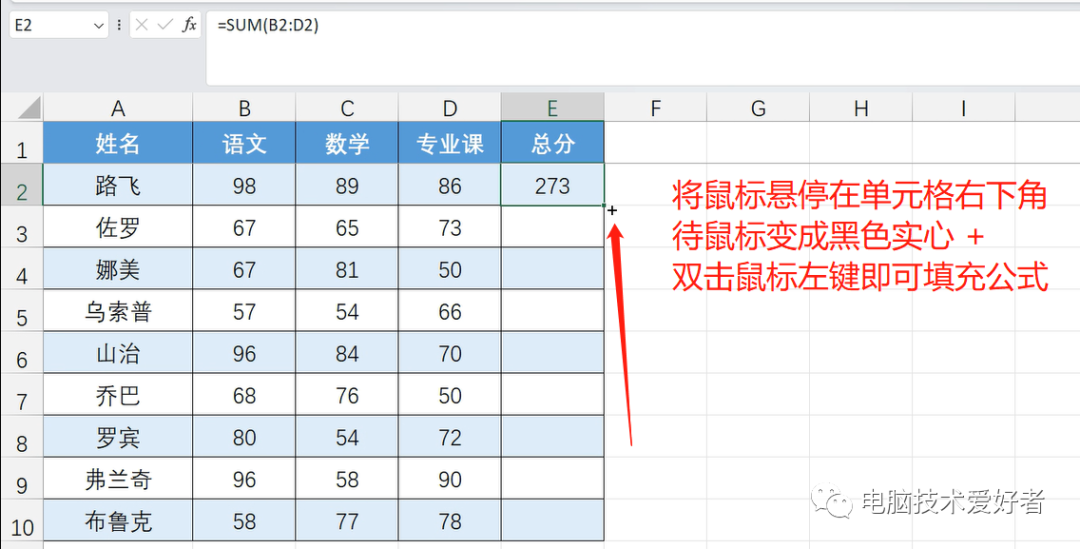Screen dimensions: 1080x549
Task: Click 娜美's 数学 score 81
Action: click(x=347, y=269)
